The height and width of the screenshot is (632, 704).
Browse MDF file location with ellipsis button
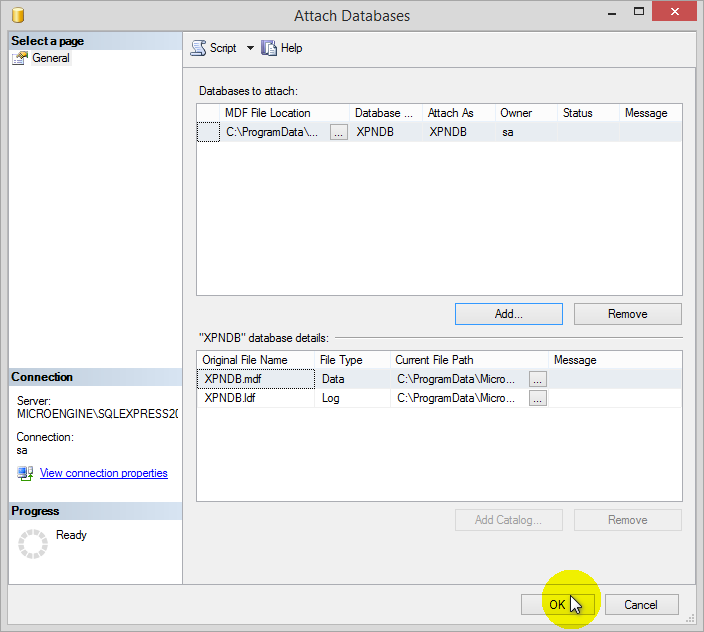339,132
